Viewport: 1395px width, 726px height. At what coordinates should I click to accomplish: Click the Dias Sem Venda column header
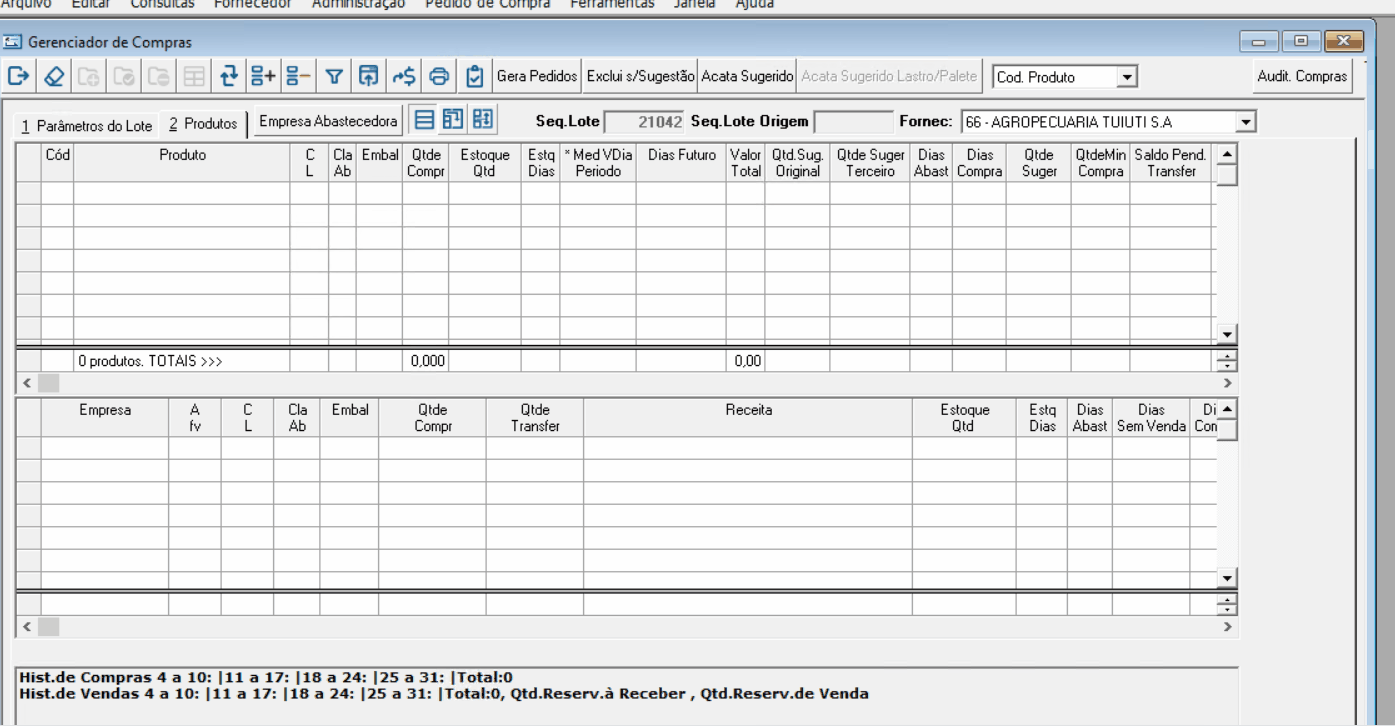coord(1151,417)
